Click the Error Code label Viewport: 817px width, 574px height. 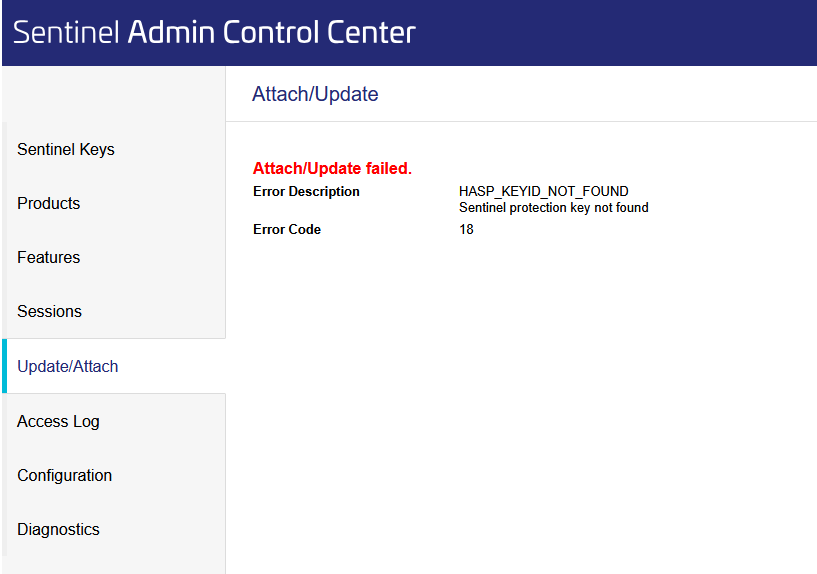(x=287, y=230)
